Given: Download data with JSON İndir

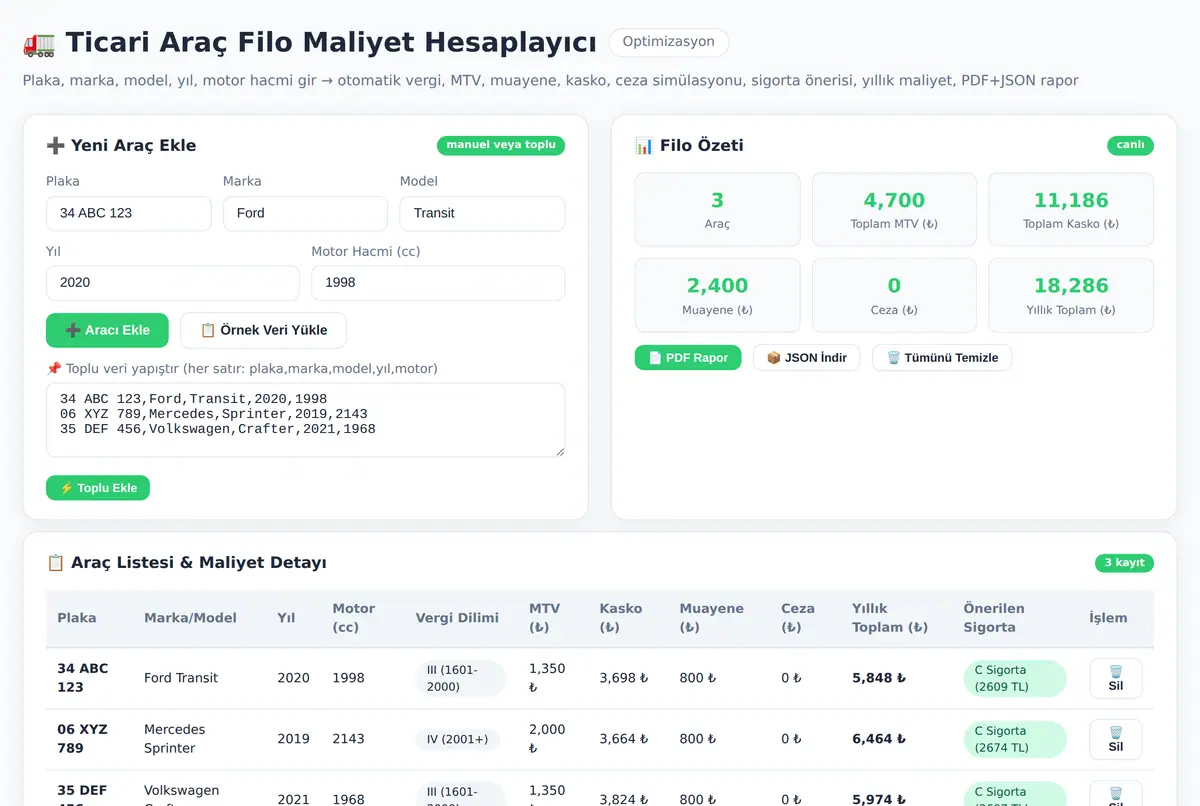Looking at the screenshot, I should point(807,358).
